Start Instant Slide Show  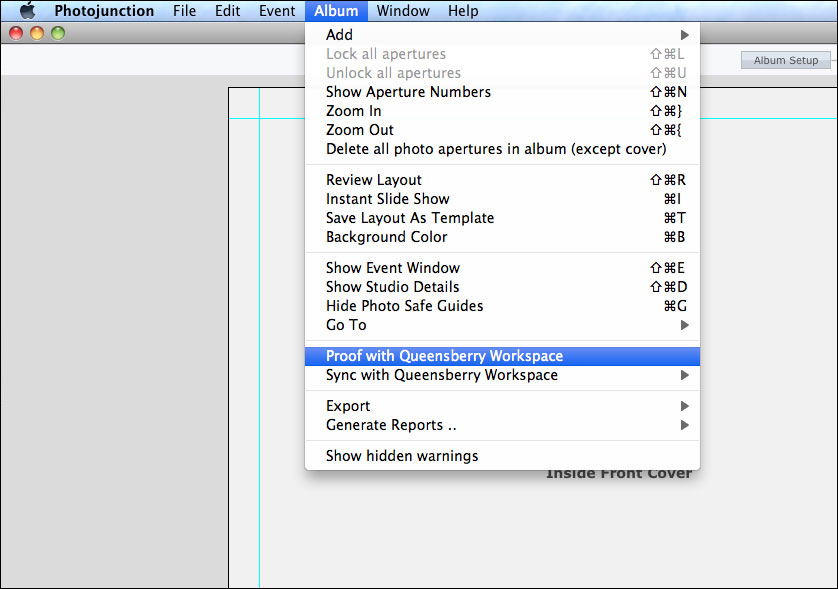point(502,199)
